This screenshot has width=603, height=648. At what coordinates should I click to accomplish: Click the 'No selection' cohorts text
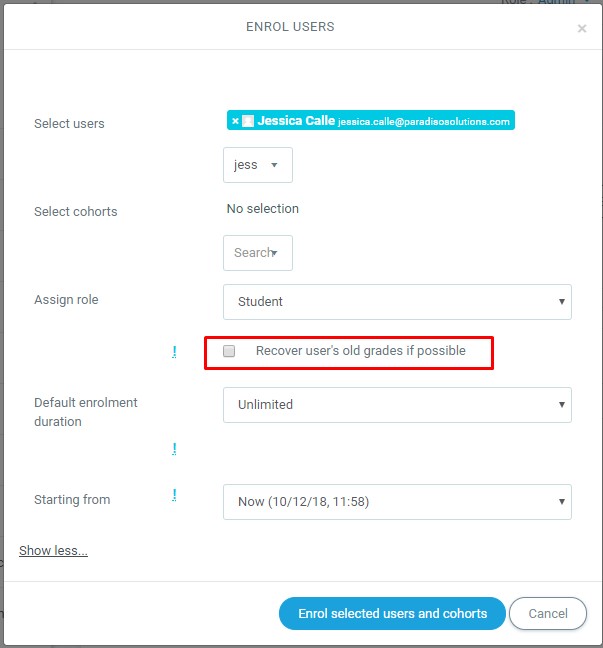pos(263,209)
